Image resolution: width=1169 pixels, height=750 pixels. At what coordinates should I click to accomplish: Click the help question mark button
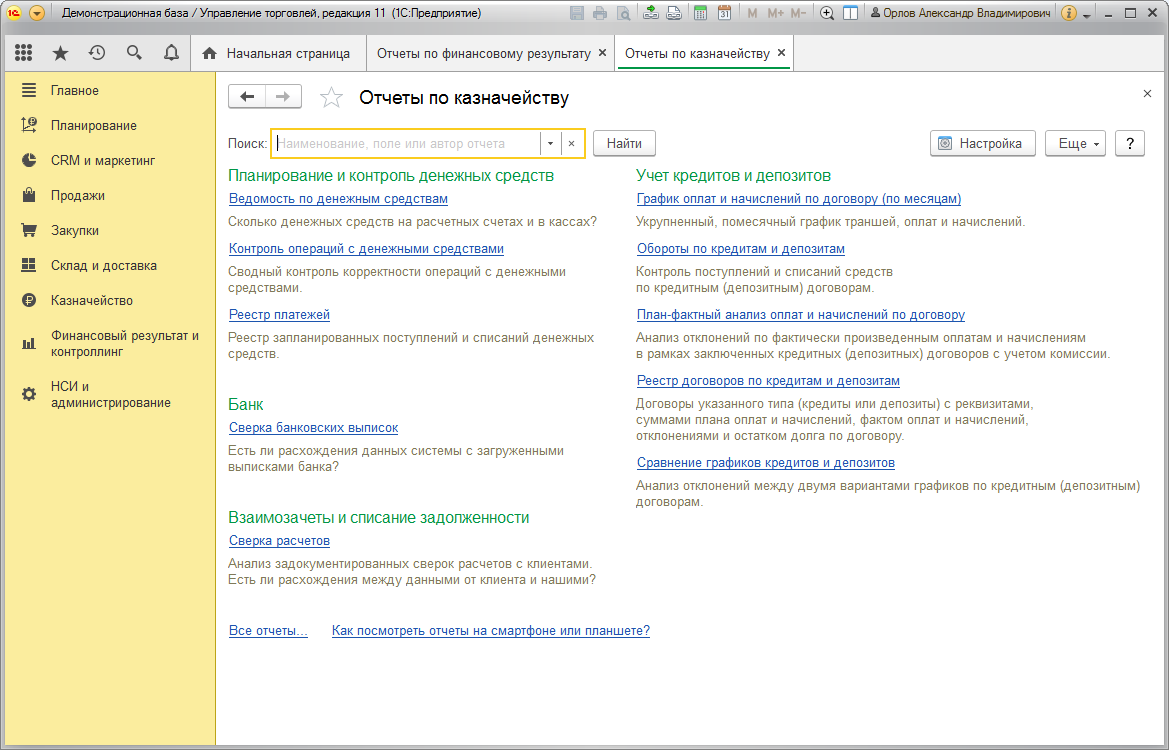click(1129, 144)
